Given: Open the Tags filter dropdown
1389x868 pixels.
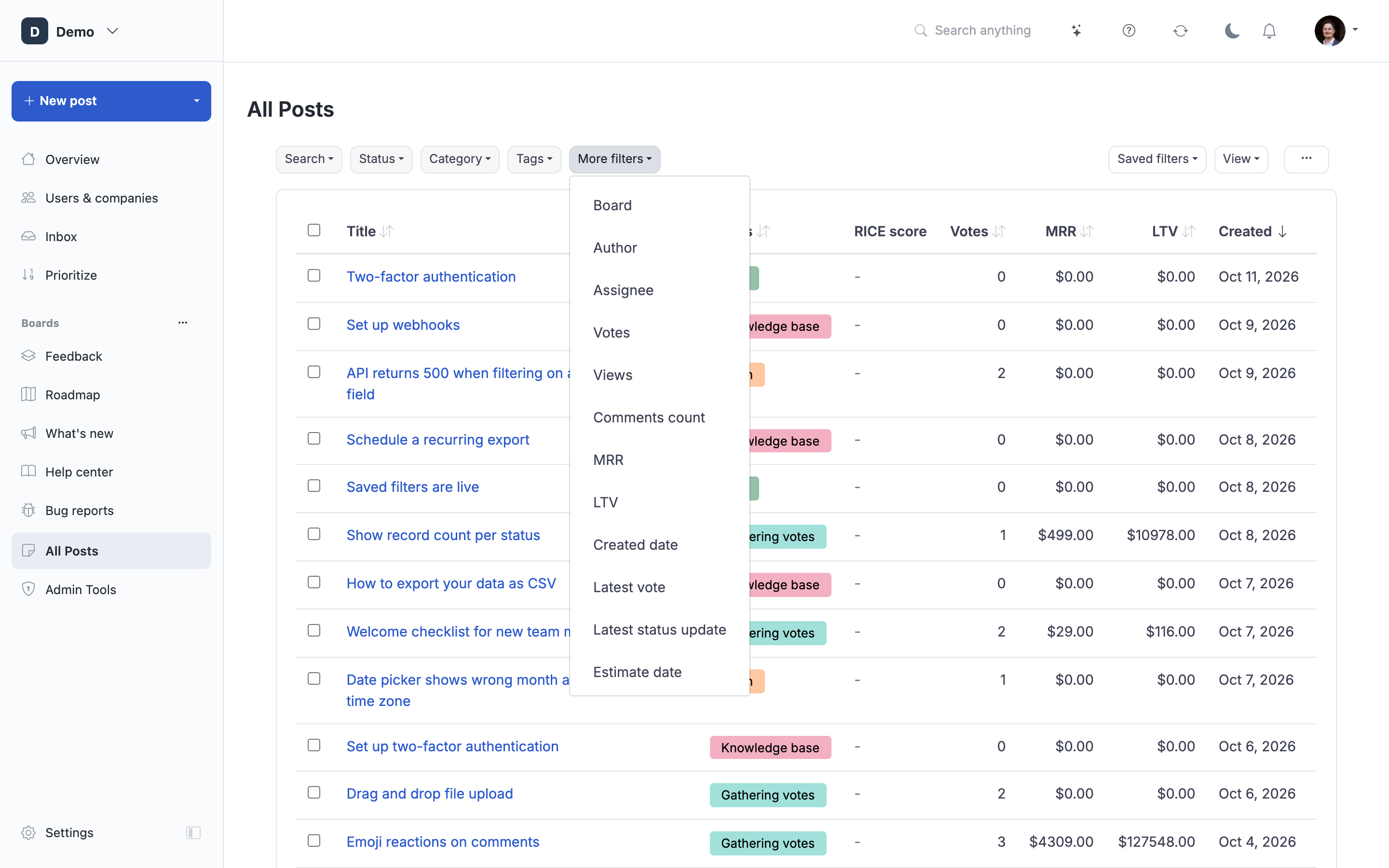Looking at the screenshot, I should click(534, 159).
